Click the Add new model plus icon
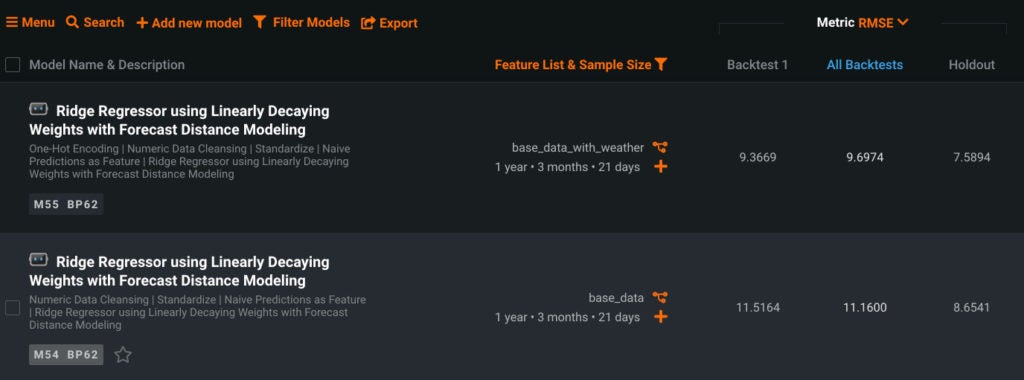This screenshot has width=1024, height=380. (x=142, y=23)
